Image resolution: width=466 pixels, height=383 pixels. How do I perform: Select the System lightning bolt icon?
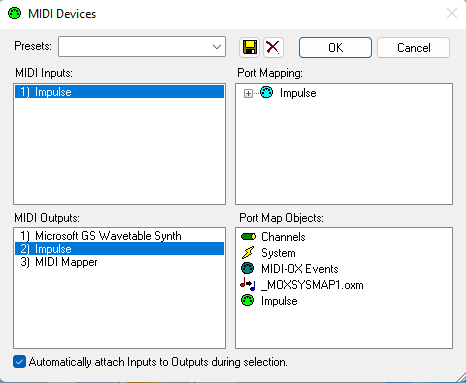tap(248, 253)
